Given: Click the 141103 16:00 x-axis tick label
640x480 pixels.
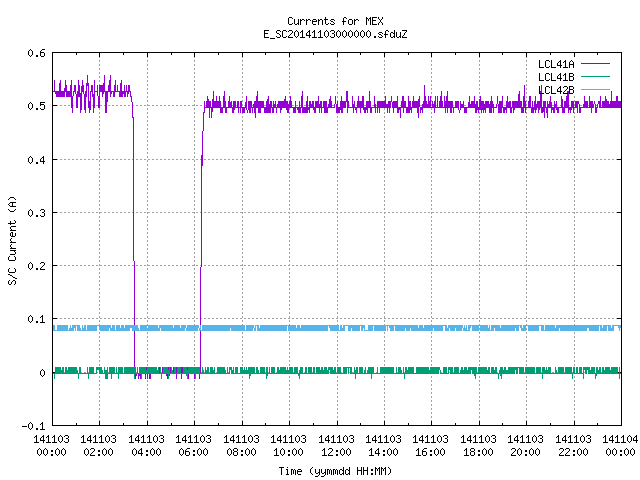Looking at the screenshot, I should tap(431, 445).
